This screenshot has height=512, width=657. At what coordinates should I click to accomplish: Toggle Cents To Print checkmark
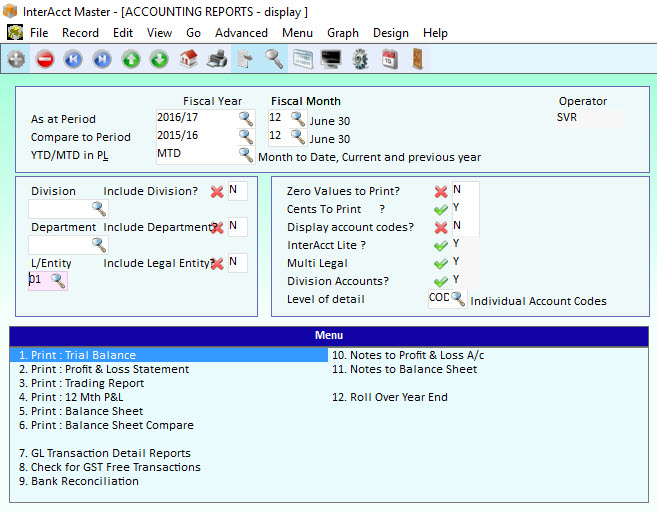(x=441, y=209)
